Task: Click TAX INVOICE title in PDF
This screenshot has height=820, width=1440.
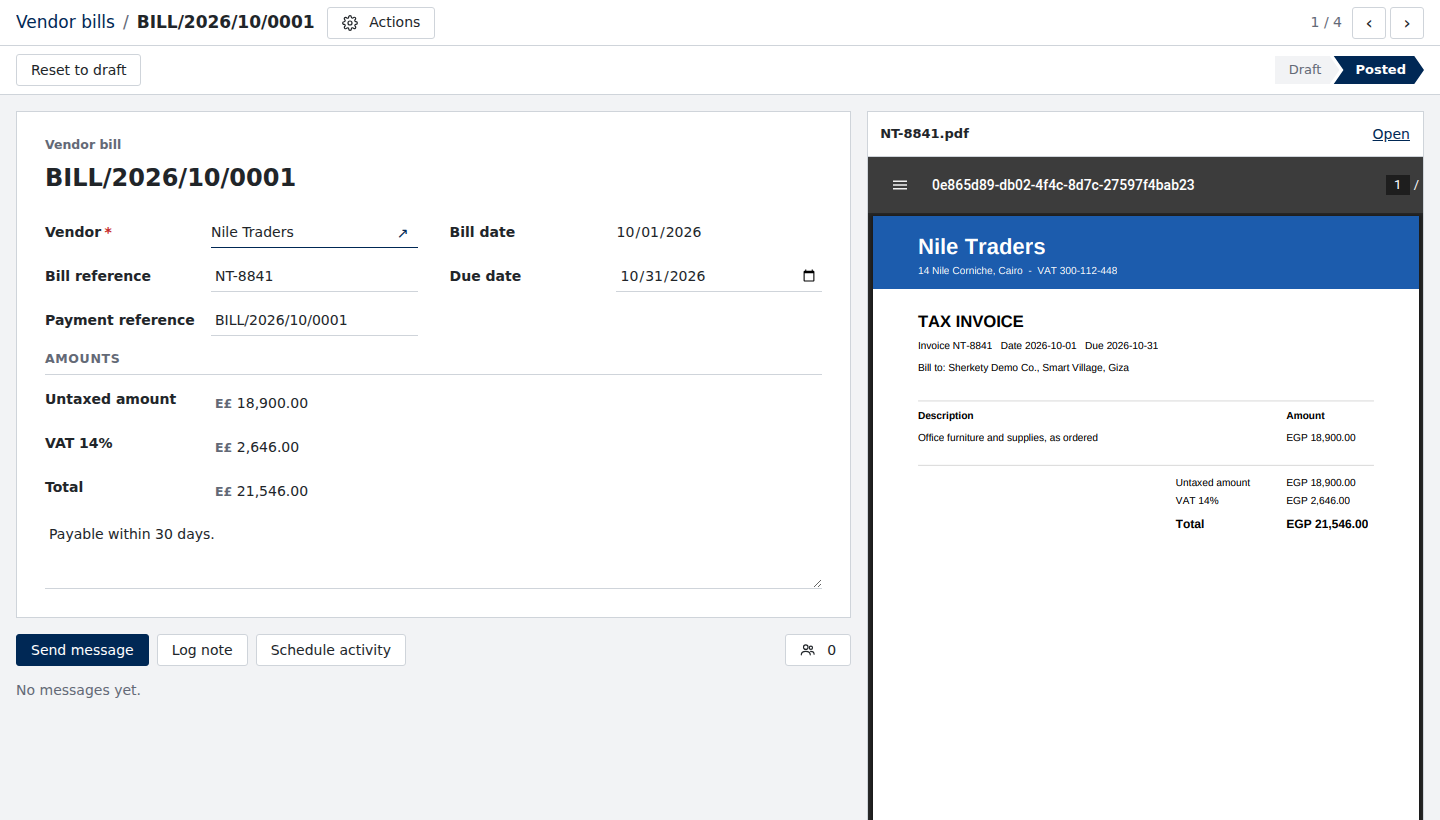Action: tap(971, 322)
